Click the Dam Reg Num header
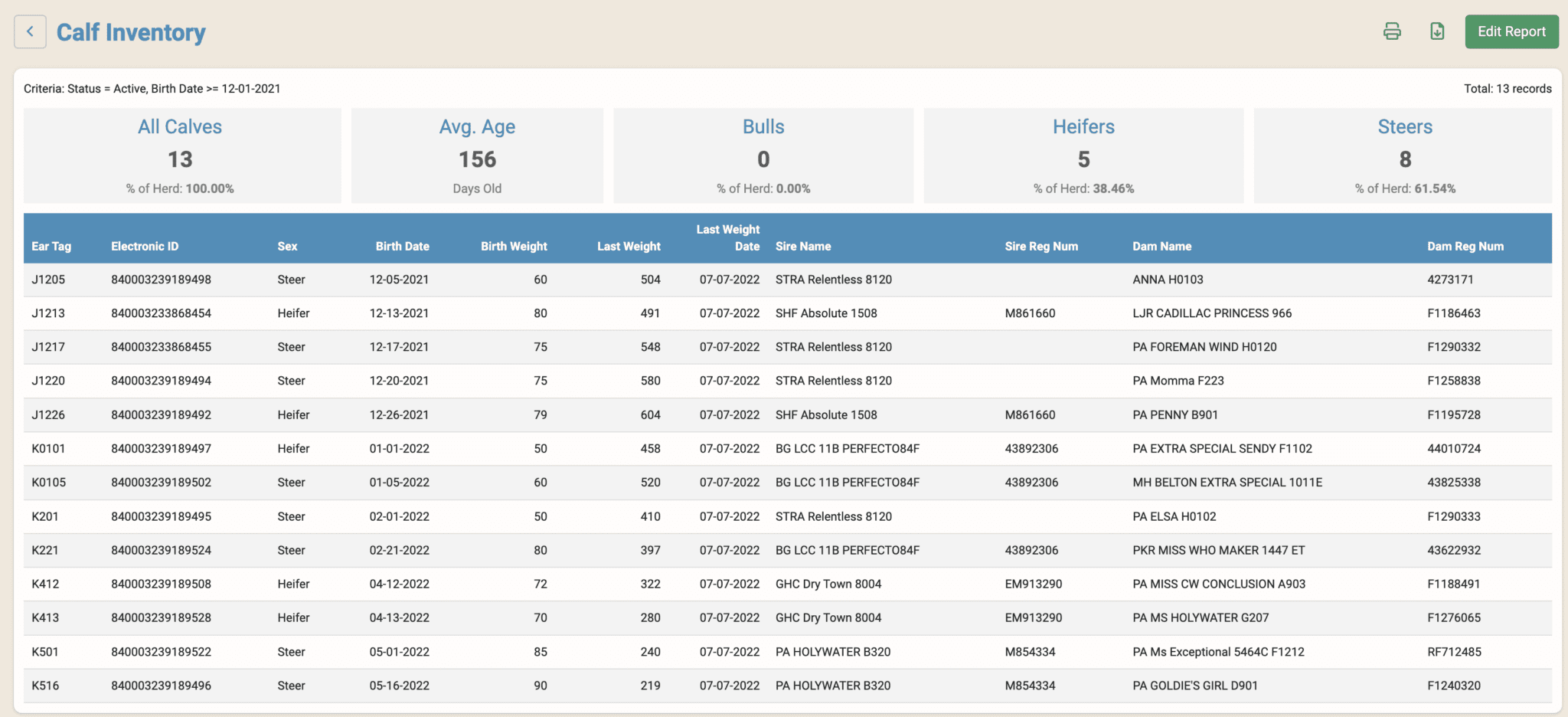The height and width of the screenshot is (717, 1568). [1465, 246]
